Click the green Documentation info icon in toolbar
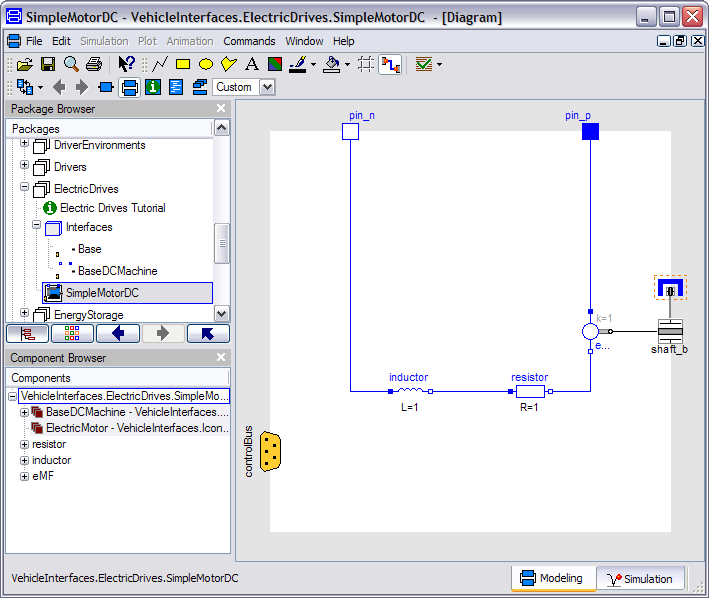 (x=153, y=87)
